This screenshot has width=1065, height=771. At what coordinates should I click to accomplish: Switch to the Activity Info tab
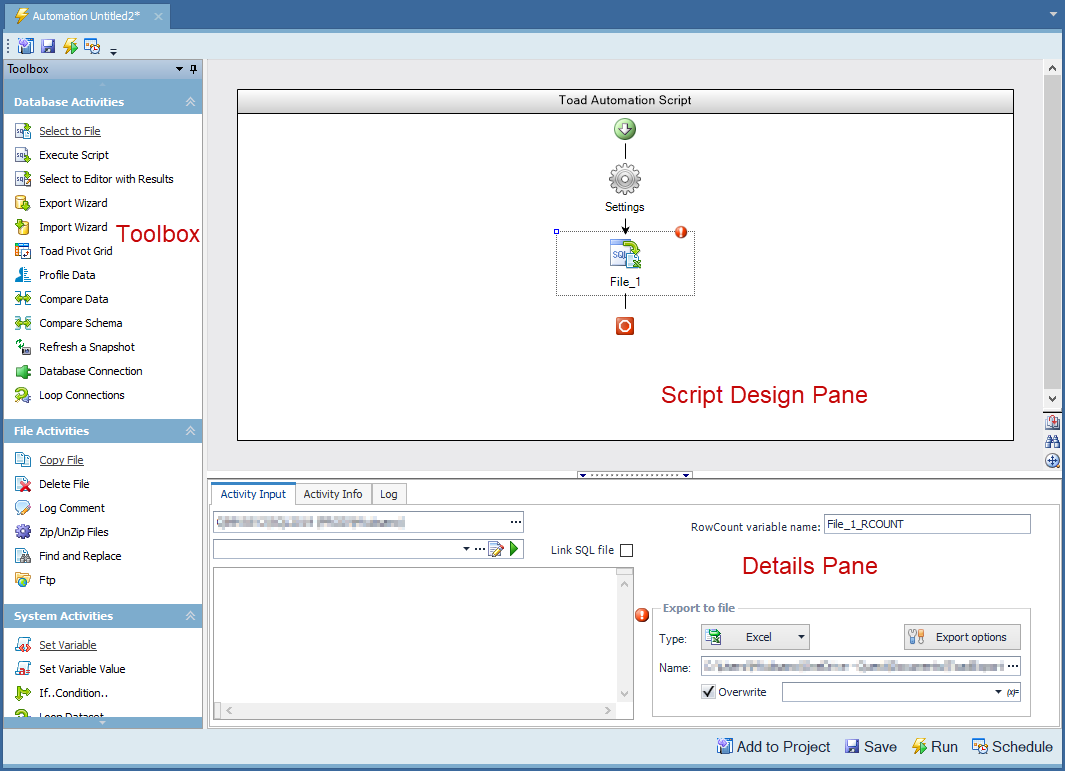point(332,494)
